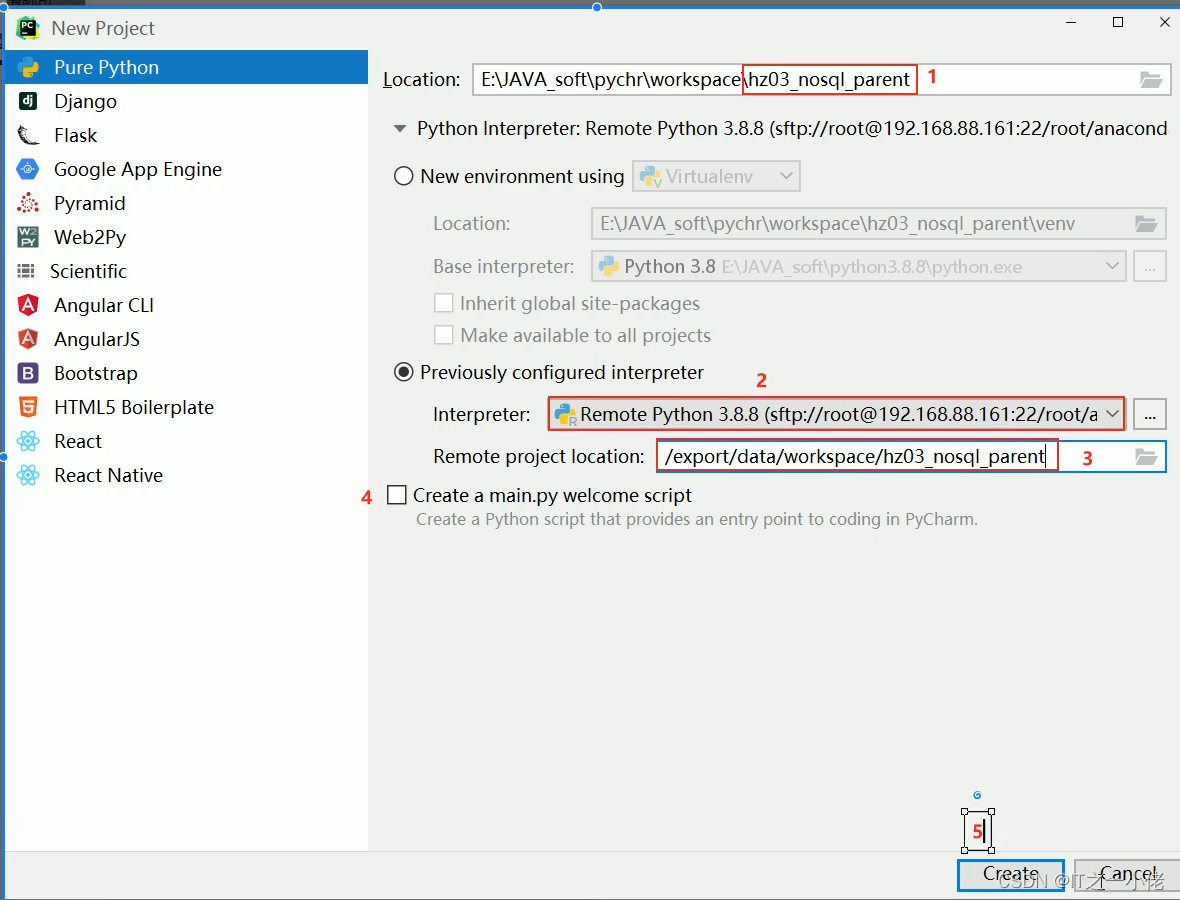1180x900 pixels.
Task: Choose the Scientific project type
Action: pos(186,271)
